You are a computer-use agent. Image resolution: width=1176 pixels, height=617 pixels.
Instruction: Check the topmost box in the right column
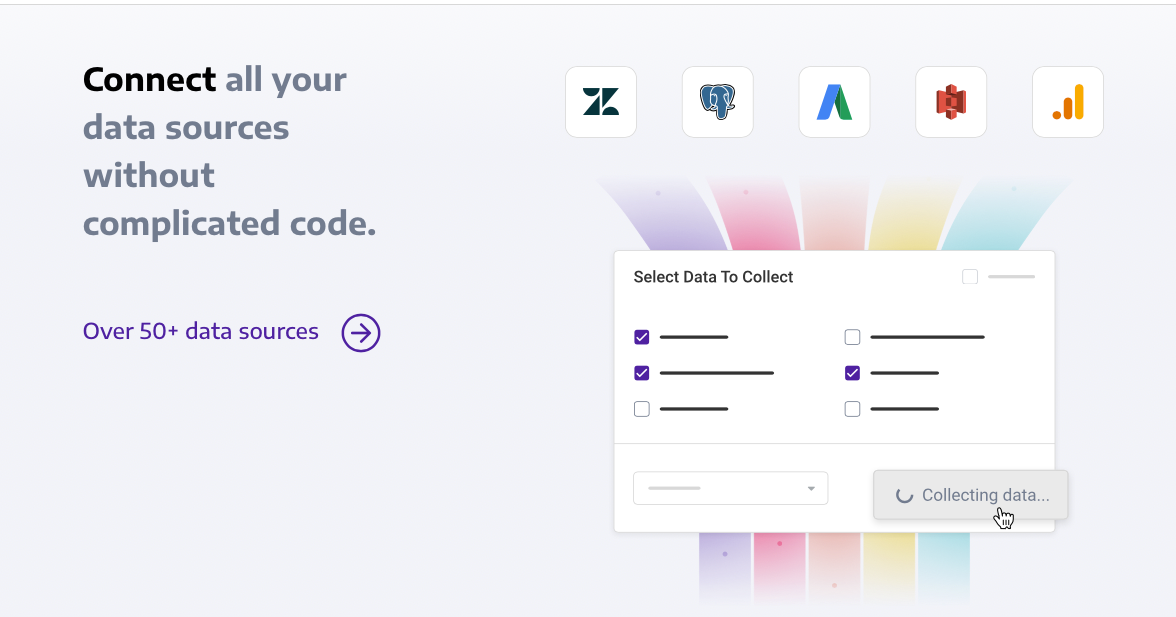[852, 337]
